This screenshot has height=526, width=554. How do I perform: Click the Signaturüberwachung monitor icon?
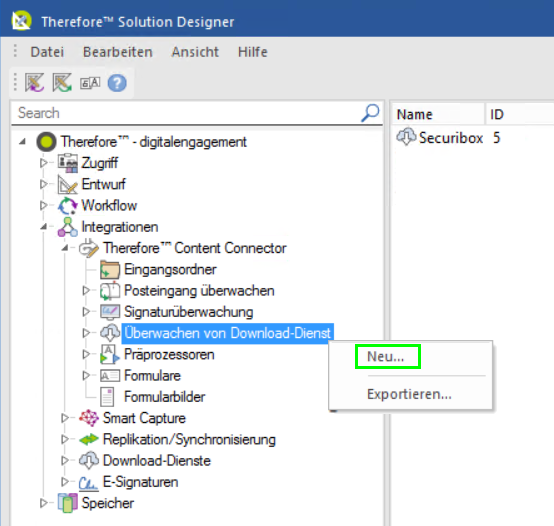tap(110, 312)
